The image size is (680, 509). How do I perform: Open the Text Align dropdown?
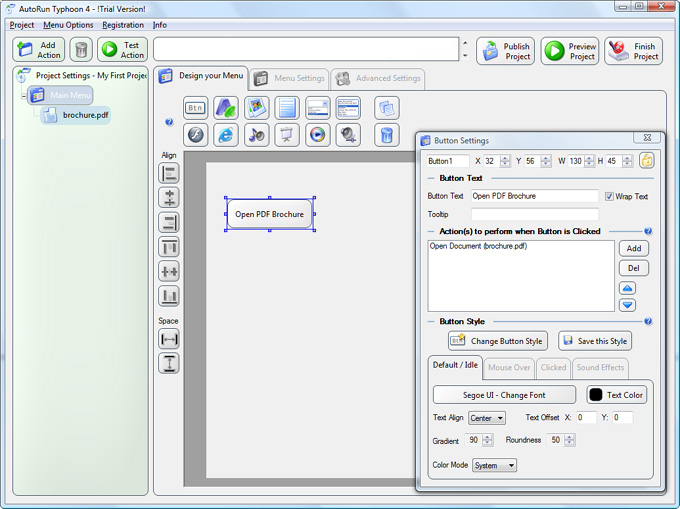[487, 418]
